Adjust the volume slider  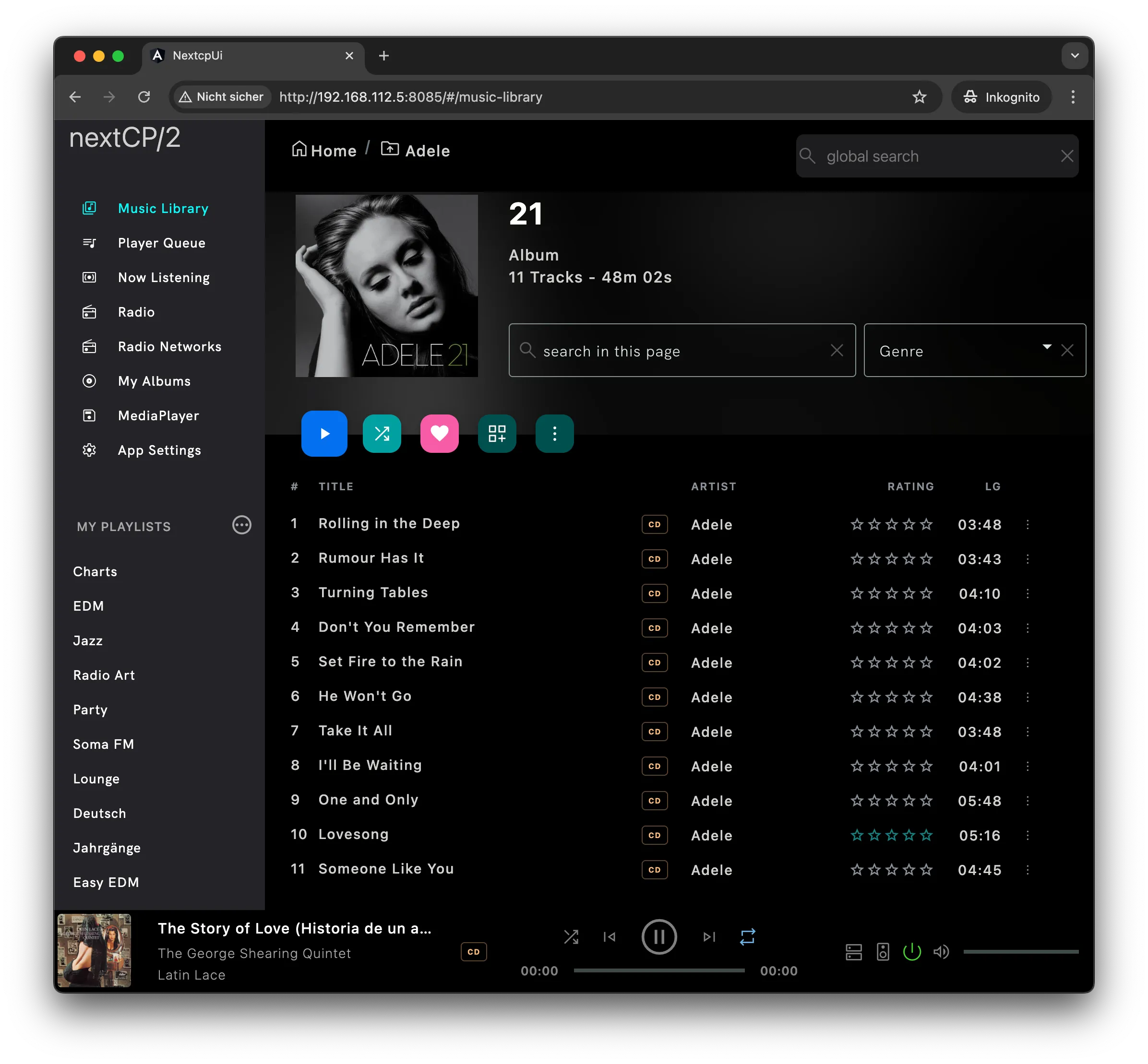[1021, 952]
